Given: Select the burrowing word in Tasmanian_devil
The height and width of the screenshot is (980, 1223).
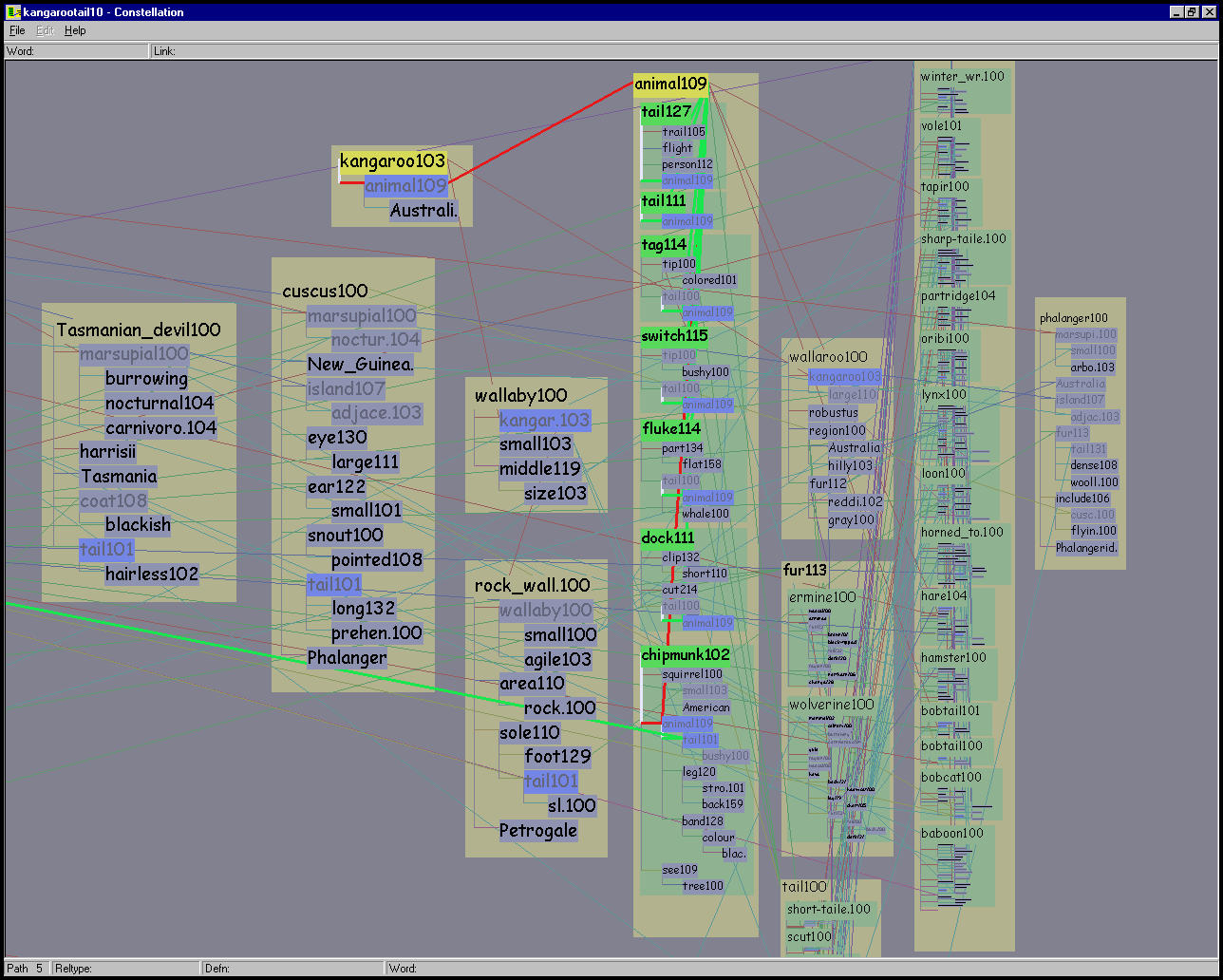Looking at the screenshot, I should click(x=146, y=378).
